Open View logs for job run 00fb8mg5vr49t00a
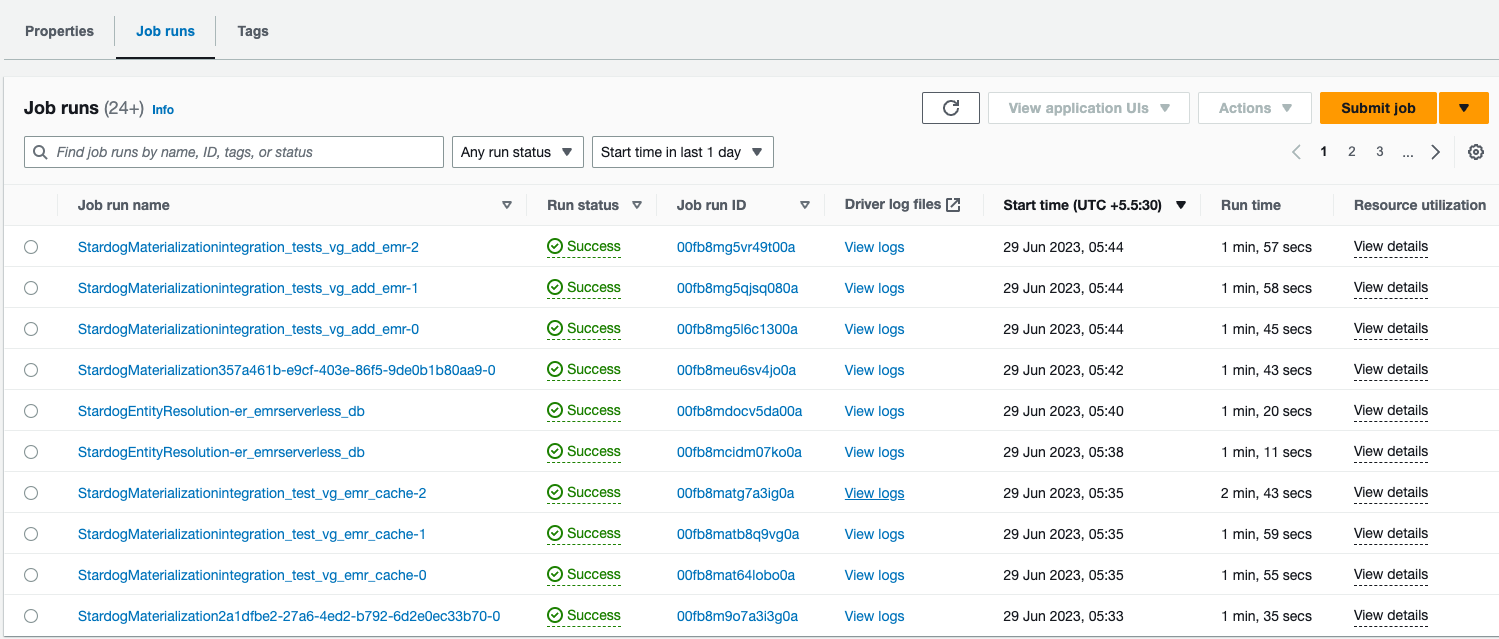 point(873,246)
